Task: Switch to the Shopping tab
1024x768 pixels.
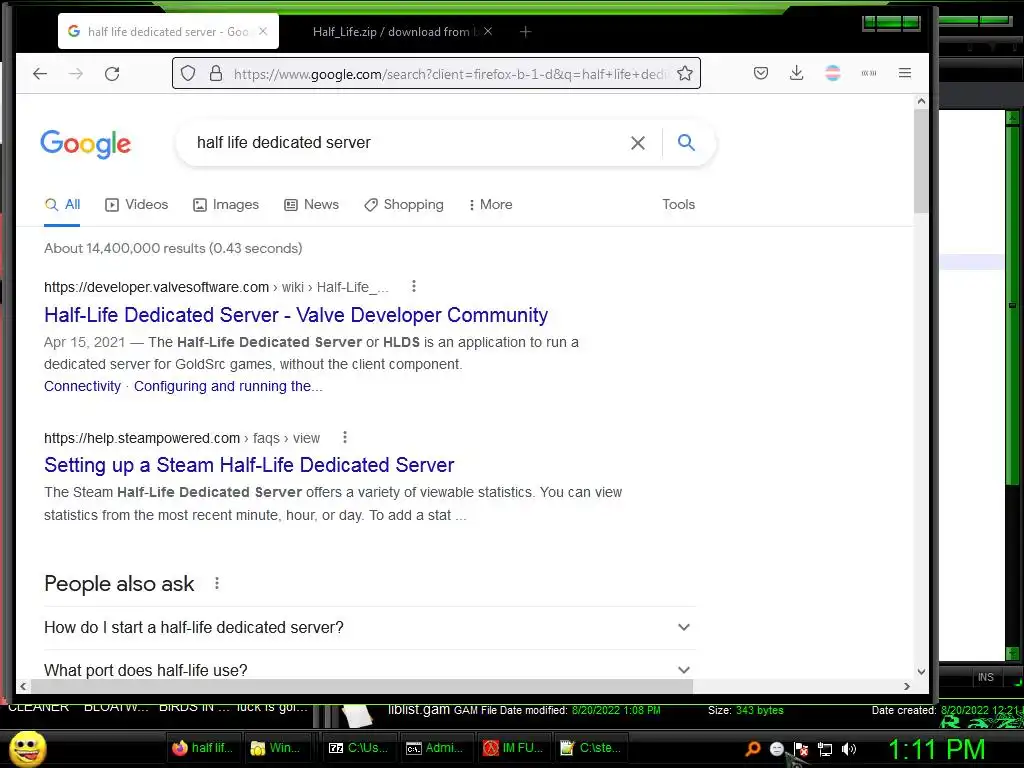Action: (404, 204)
